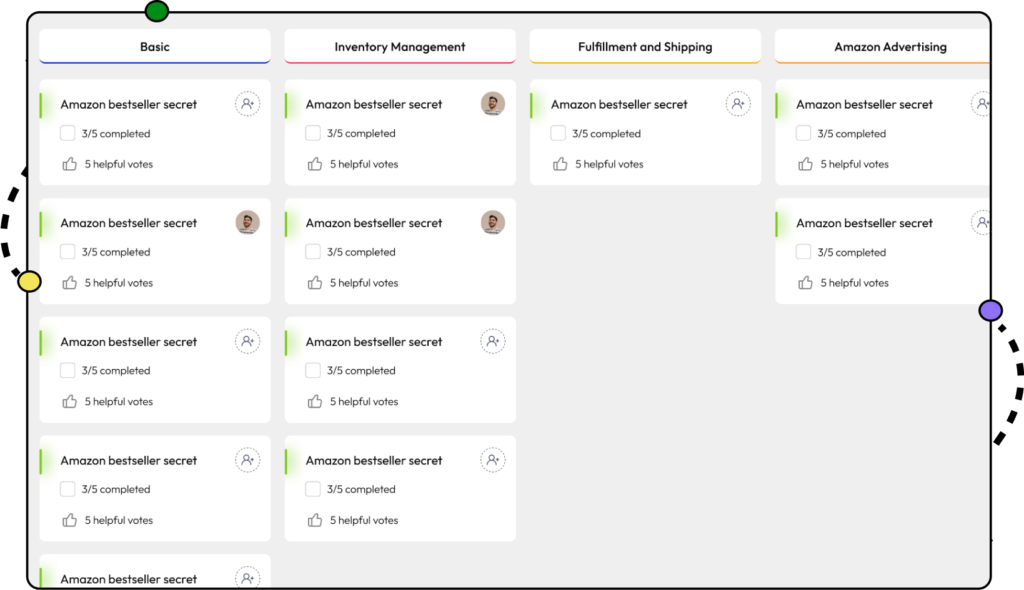Click assignee avatar on second Basic card
The image size is (1024, 590).
pyautogui.click(x=247, y=223)
